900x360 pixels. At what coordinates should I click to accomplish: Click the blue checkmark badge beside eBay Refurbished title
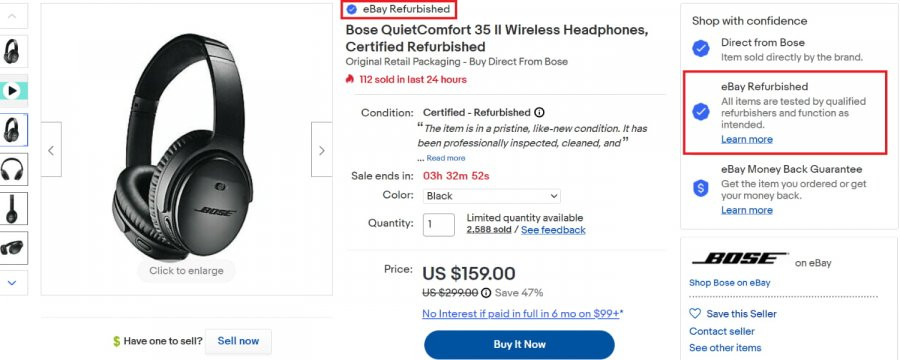click(x=352, y=9)
